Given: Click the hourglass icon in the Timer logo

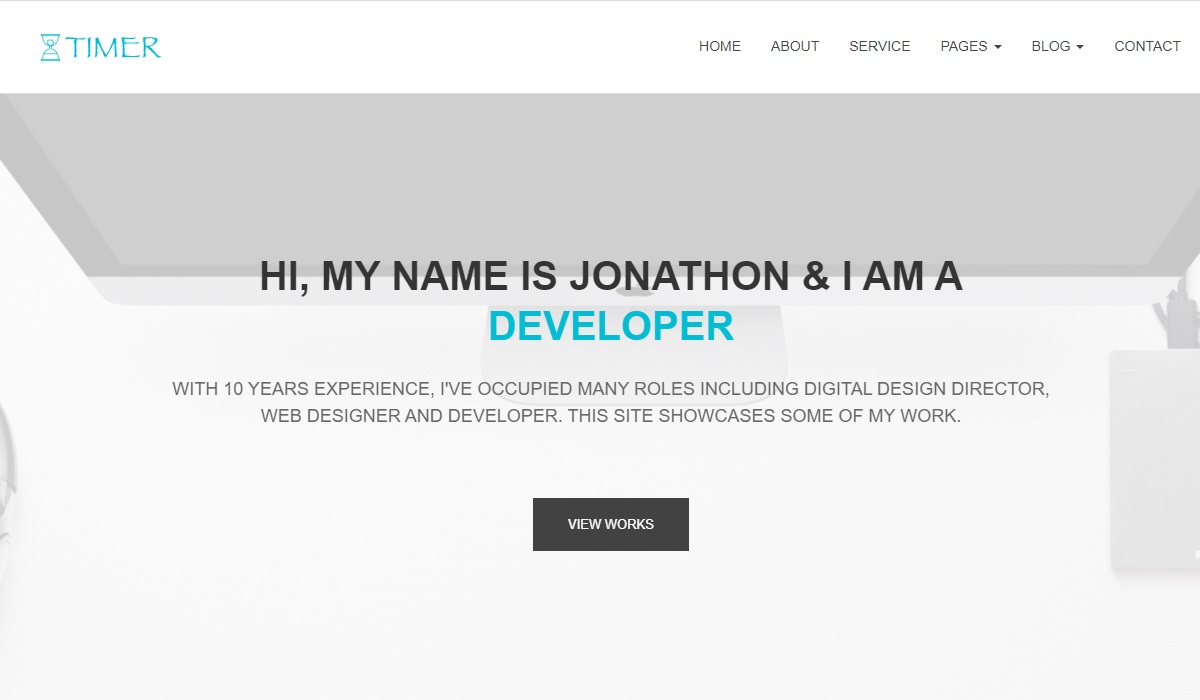Looking at the screenshot, I should click(x=50, y=47).
